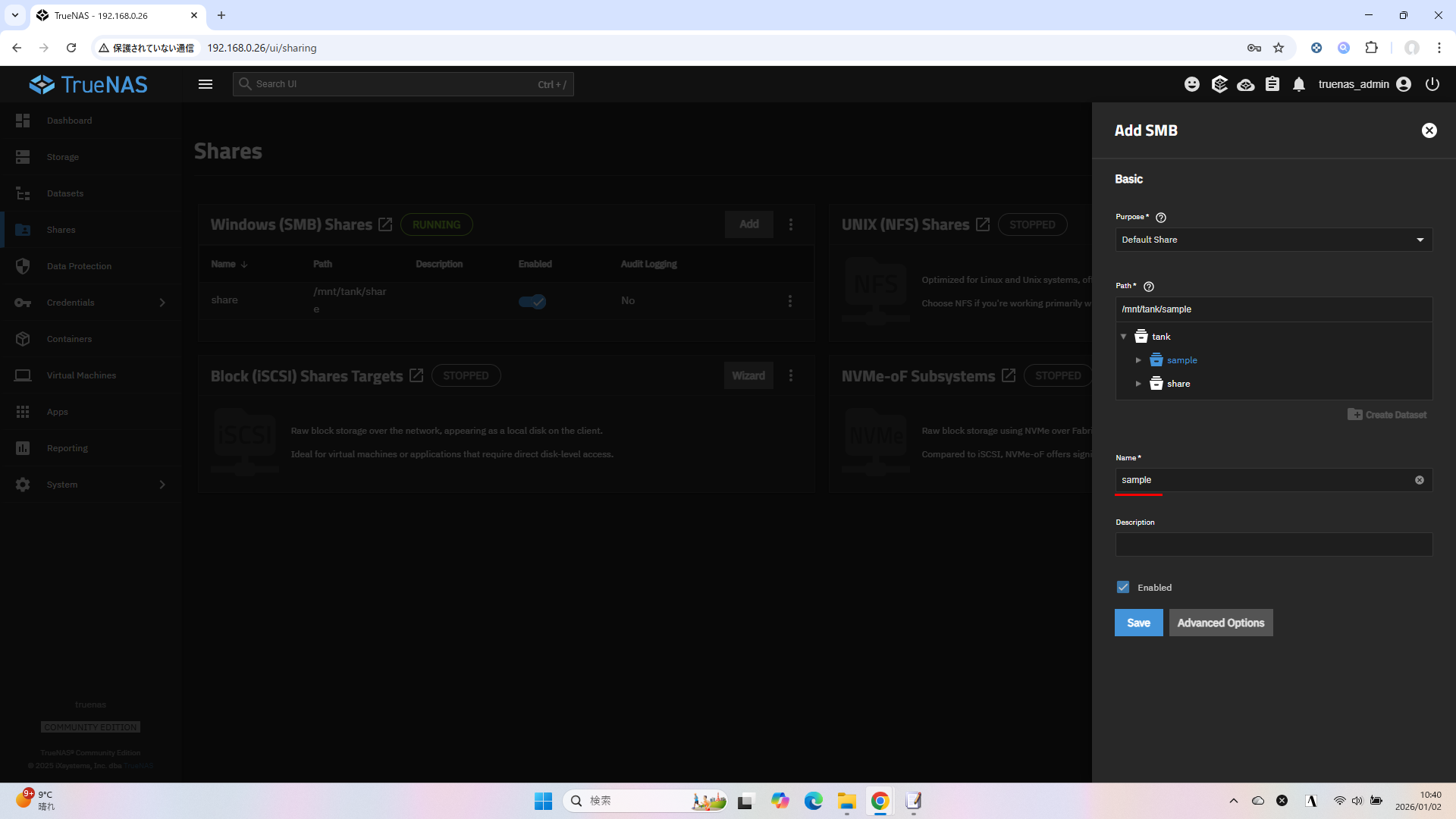1456x819 pixels.
Task: Click the Purpose help question icon
Action: (x=1161, y=218)
